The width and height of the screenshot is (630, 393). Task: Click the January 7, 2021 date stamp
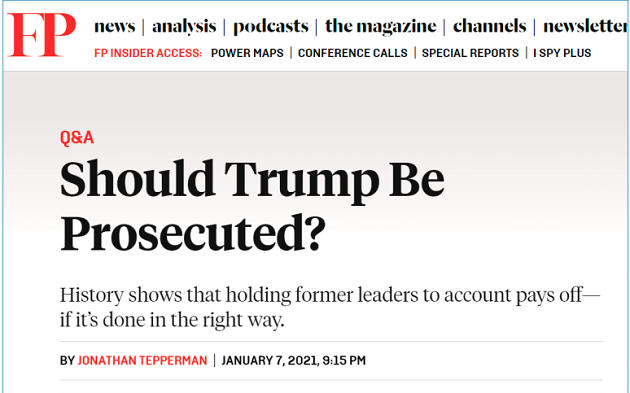(270, 360)
